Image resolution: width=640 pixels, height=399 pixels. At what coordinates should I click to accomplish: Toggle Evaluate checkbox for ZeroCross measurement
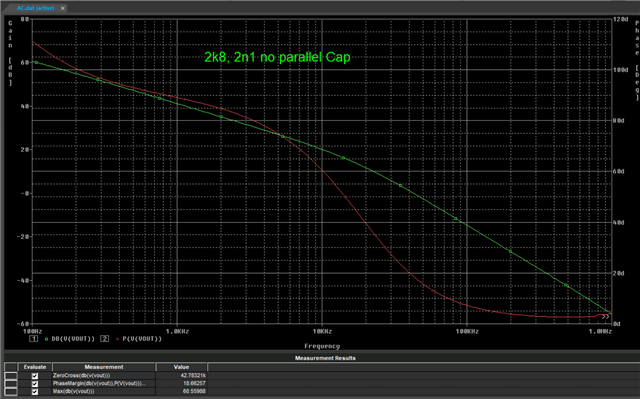click(x=35, y=376)
